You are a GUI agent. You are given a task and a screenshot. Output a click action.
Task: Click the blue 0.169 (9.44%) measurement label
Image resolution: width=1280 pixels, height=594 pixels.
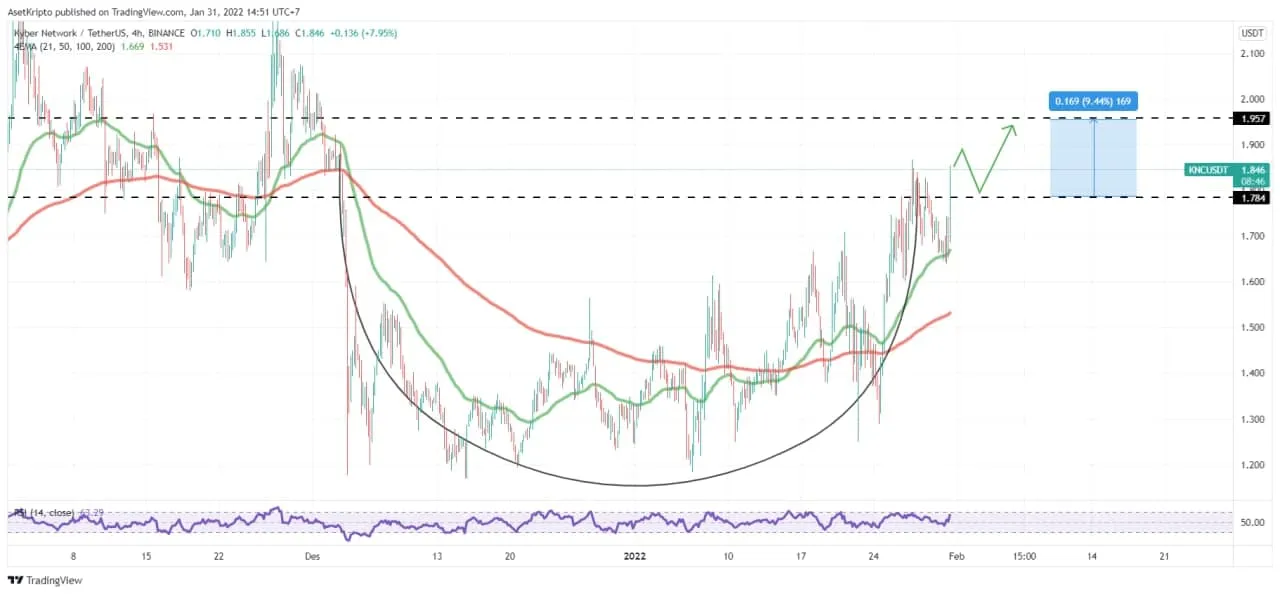[x=1093, y=101]
